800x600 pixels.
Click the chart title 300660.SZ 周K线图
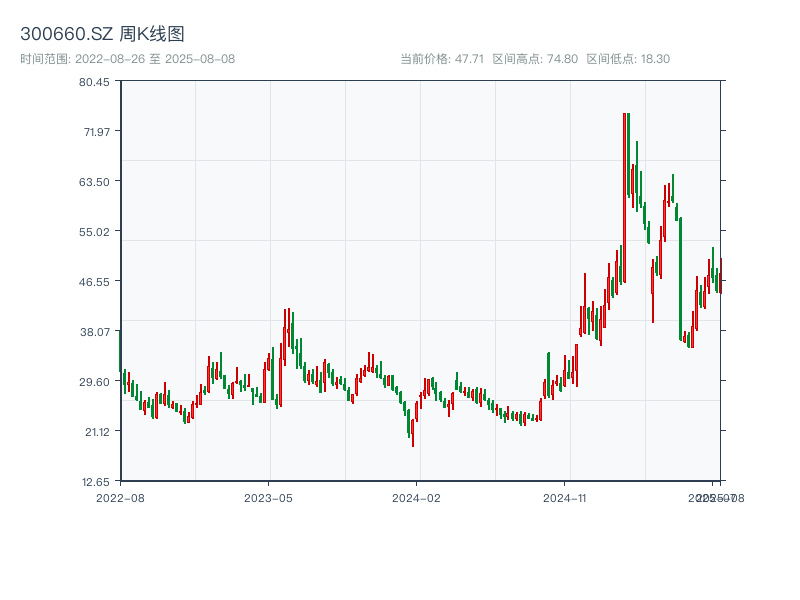[102, 34]
